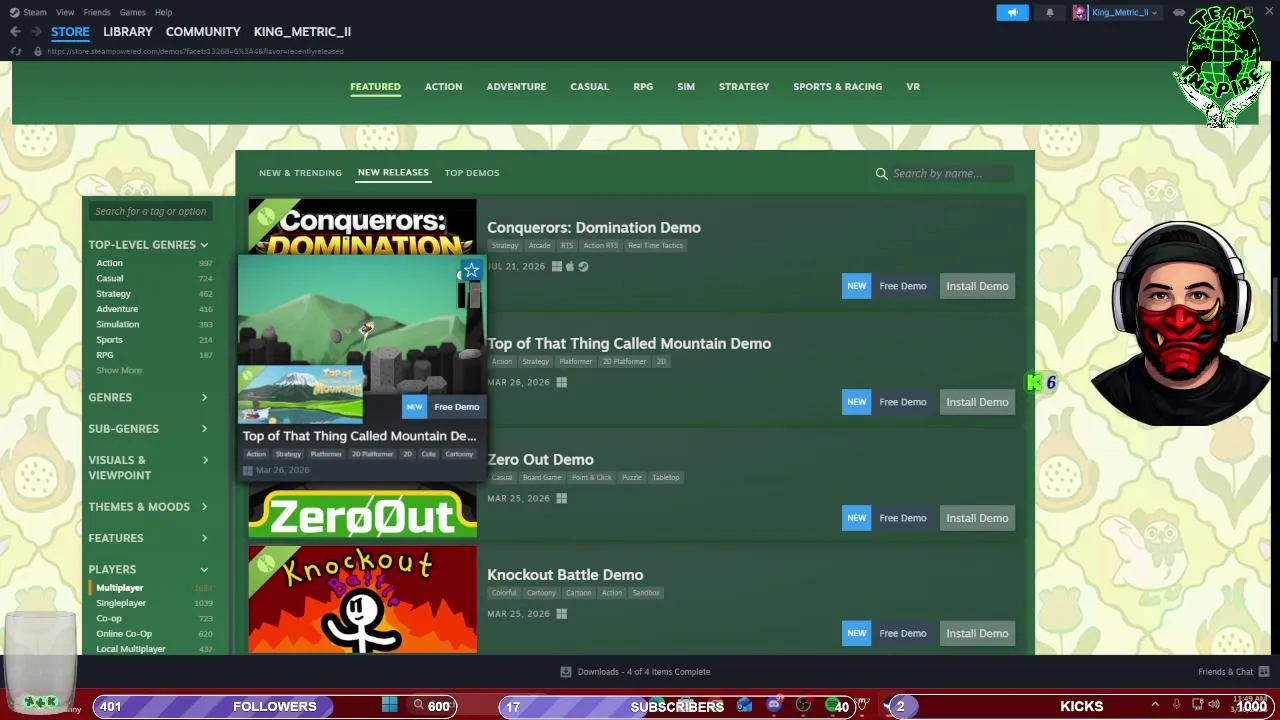Open the notifications bell
Image resolution: width=1280 pixels, height=720 pixels.
(1049, 12)
